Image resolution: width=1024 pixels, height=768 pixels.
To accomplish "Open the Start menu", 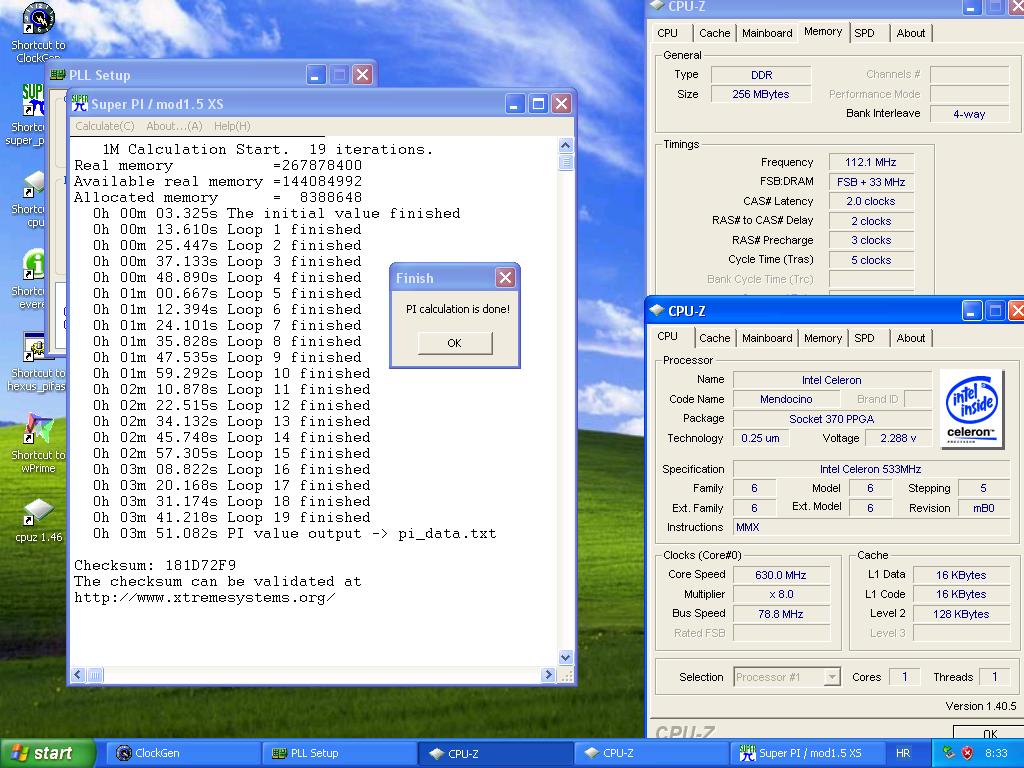I will 46,753.
